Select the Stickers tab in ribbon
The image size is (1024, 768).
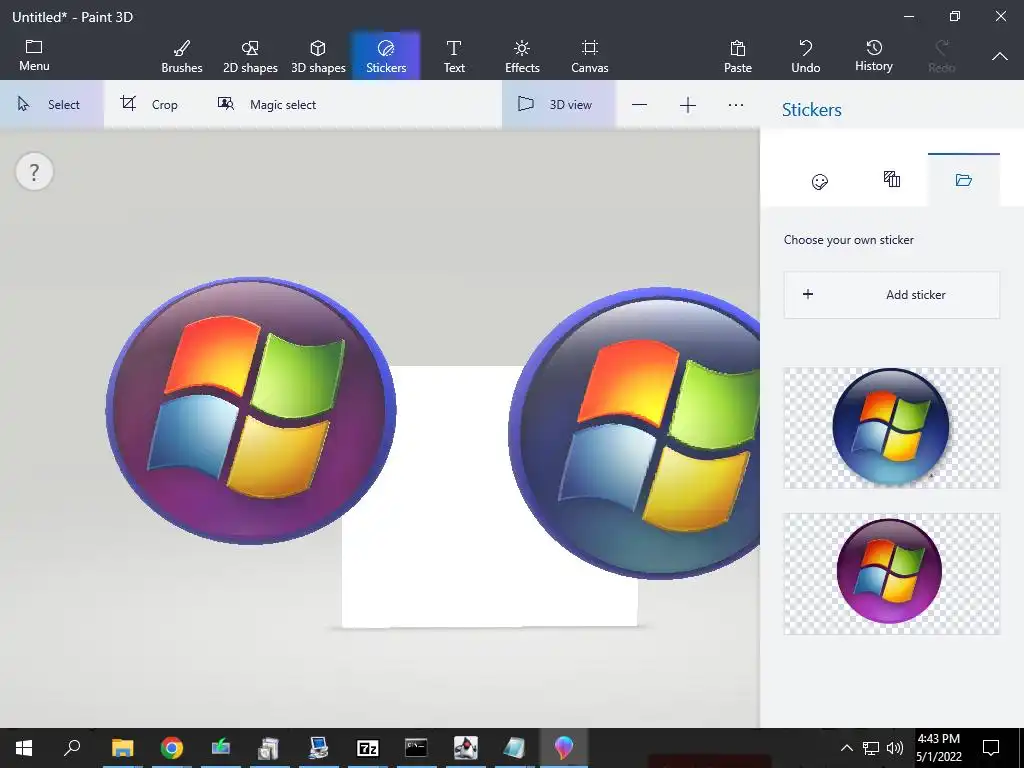click(x=386, y=56)
